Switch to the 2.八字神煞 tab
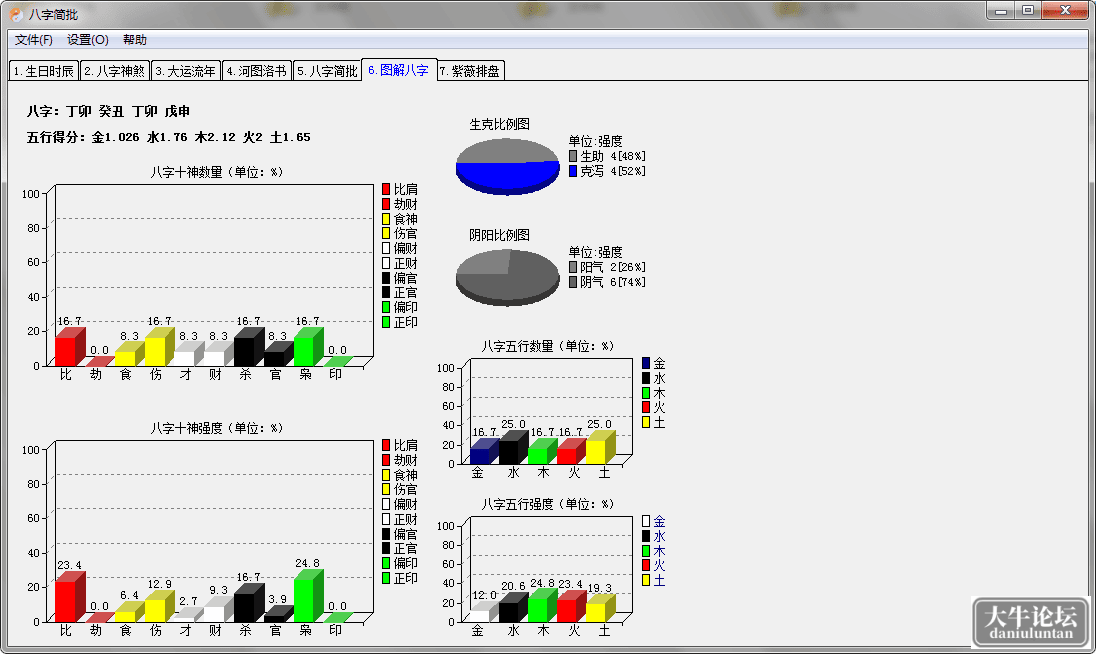The height and width of the screenshot is (654, 1096). pyautogui.click(x=115, y=71)
